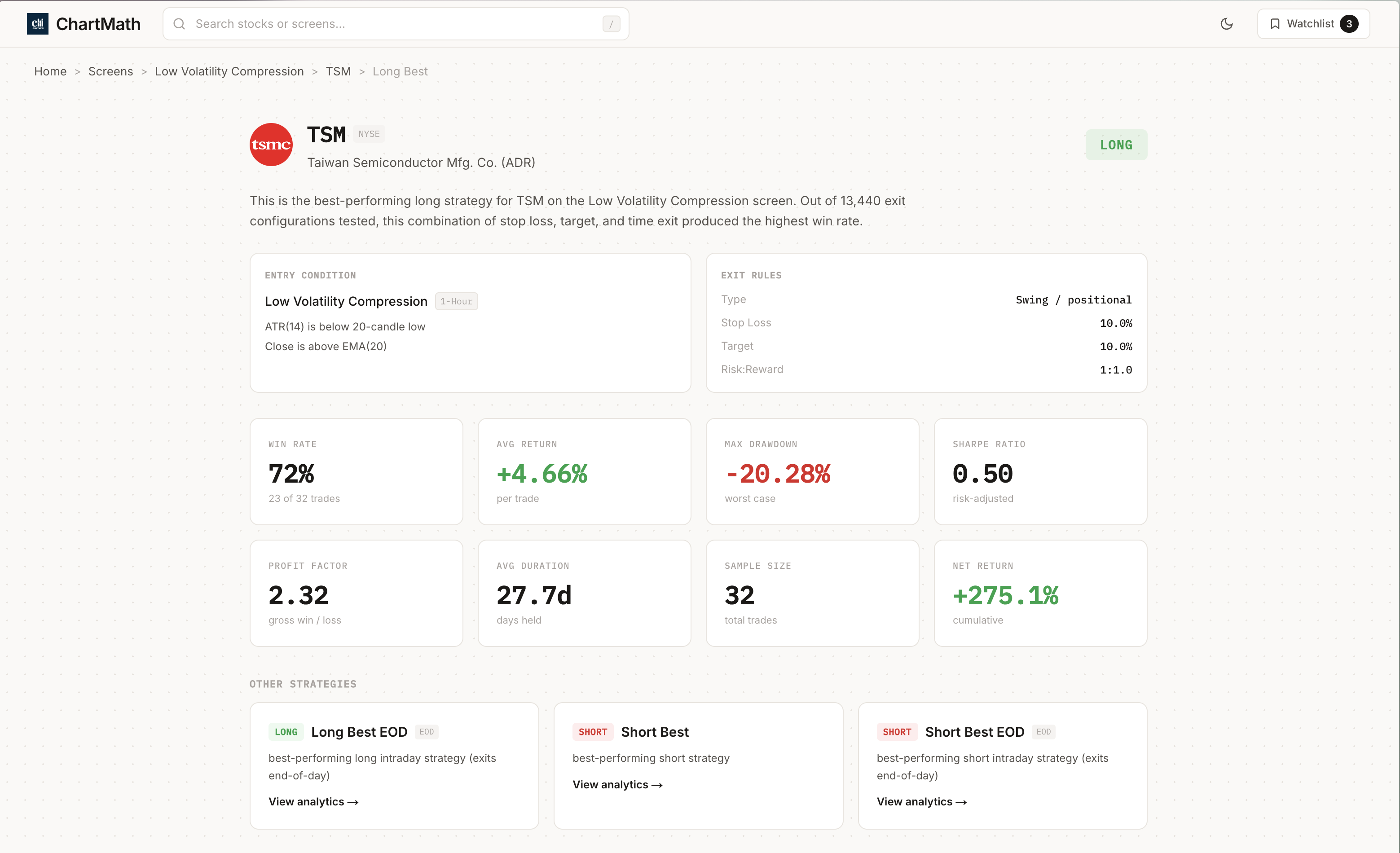Click the NYSE exchange badge

[368, 134]
